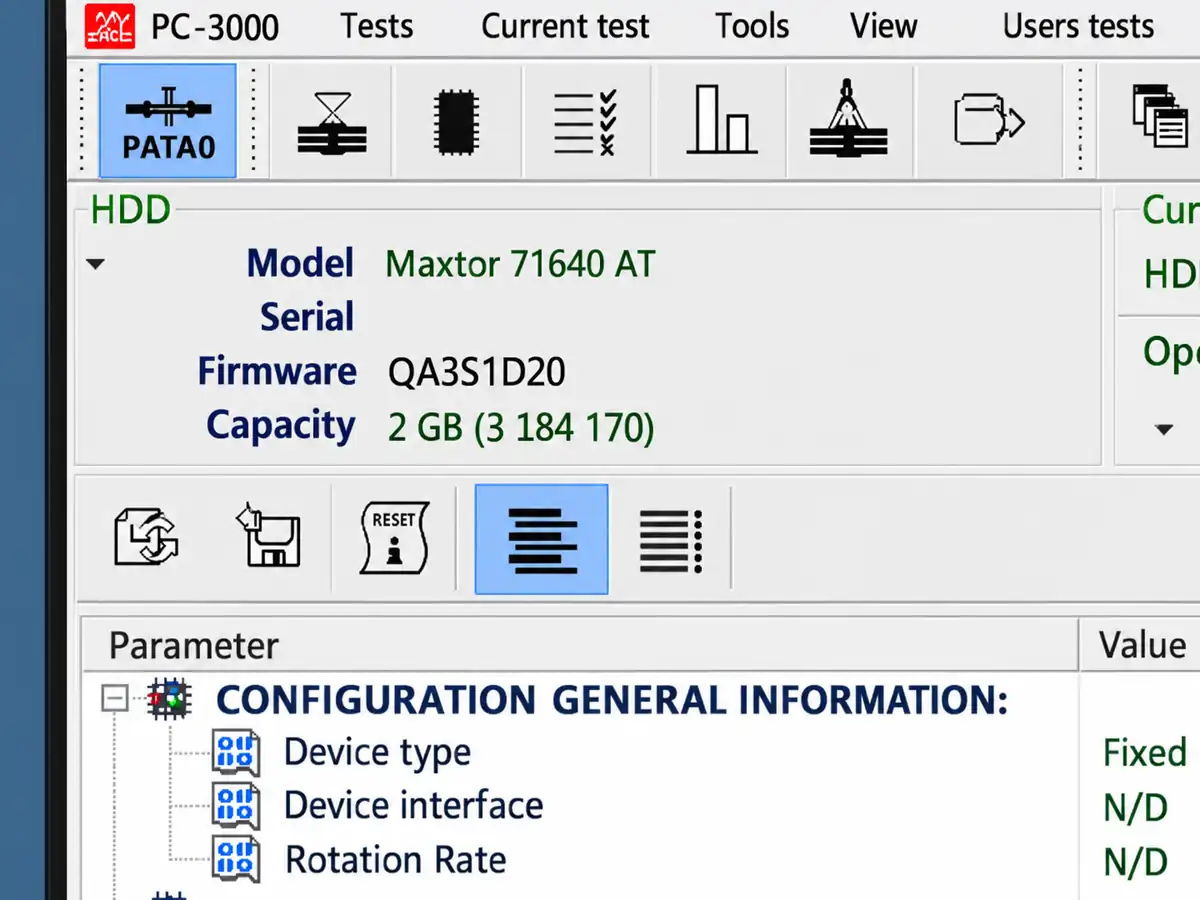Viewport: 1200px width, 900px height.
Task: Click the Parameter column header
Action: 579,645
